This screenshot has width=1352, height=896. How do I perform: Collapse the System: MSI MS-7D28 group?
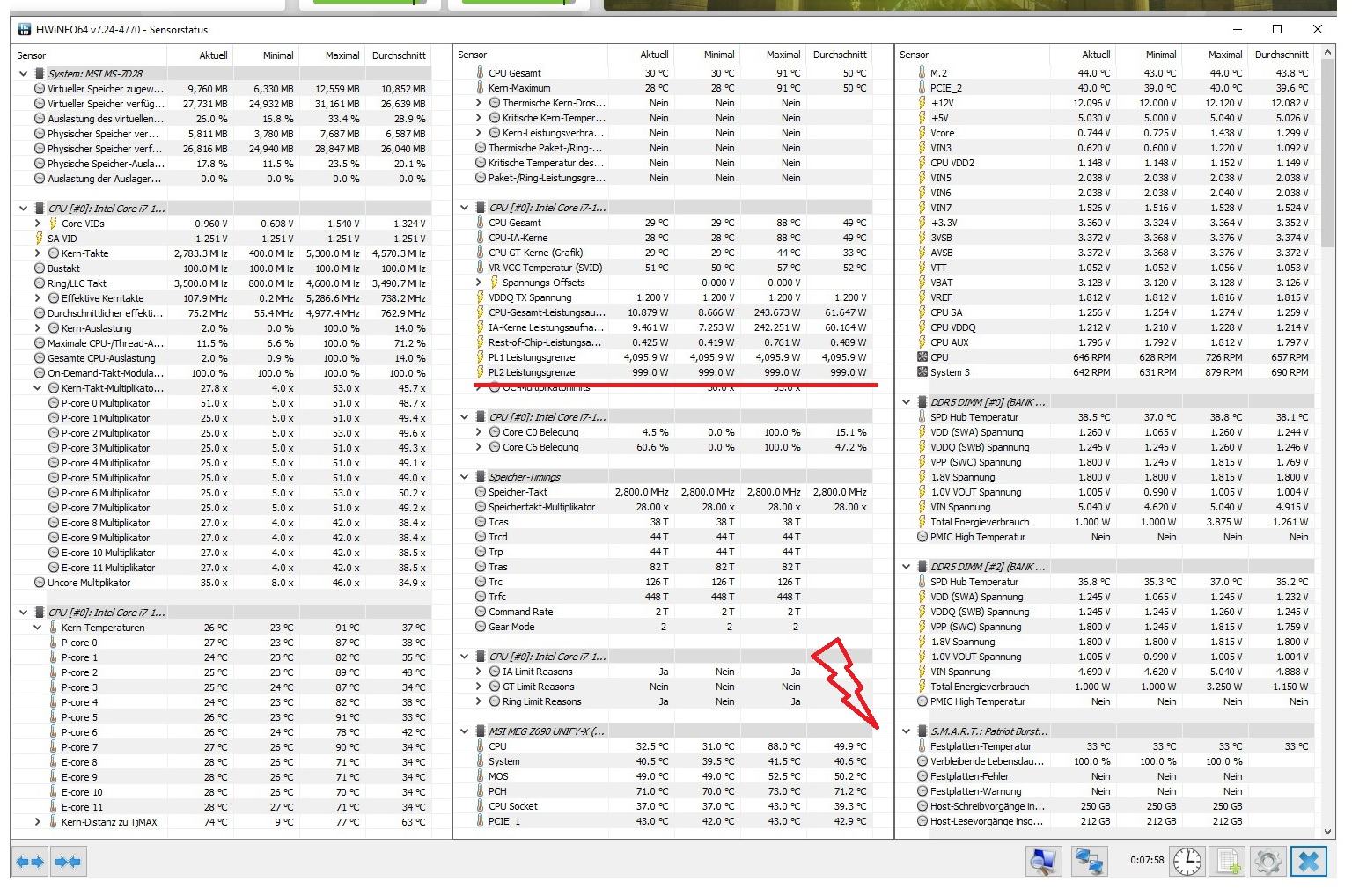[x=24, y=74]
